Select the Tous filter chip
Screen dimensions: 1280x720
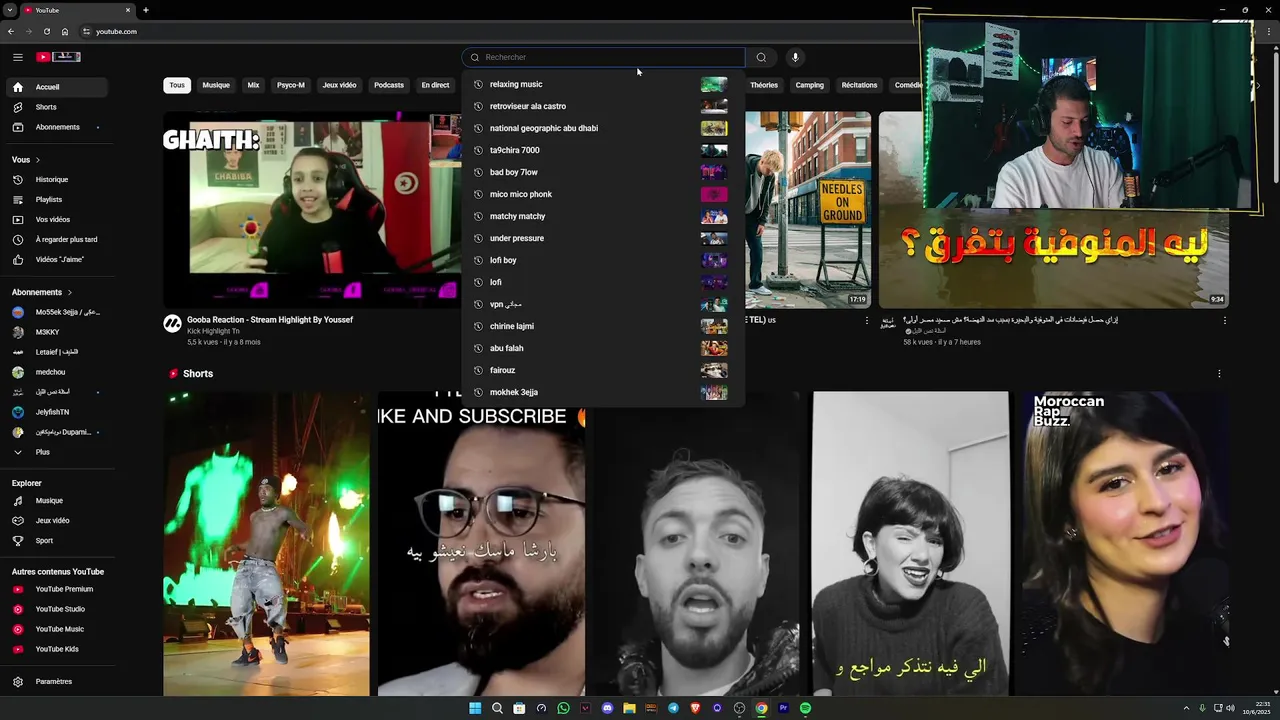pyautogui.click(x=177, y=85)
